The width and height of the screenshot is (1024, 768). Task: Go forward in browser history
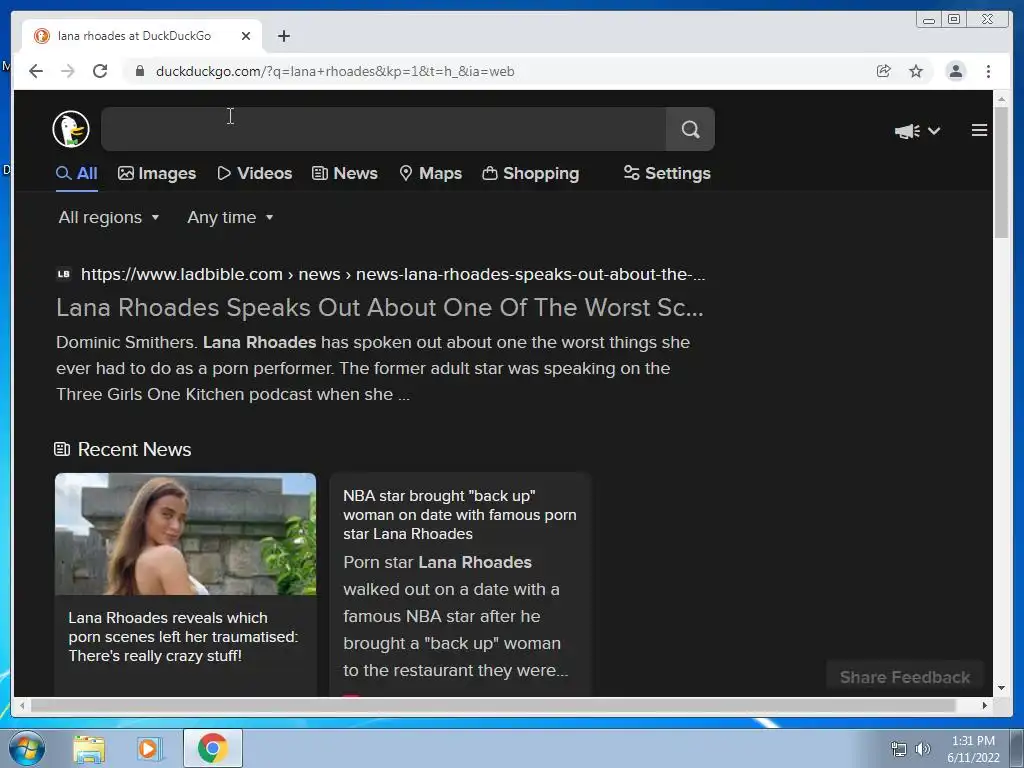pos(67,71)
